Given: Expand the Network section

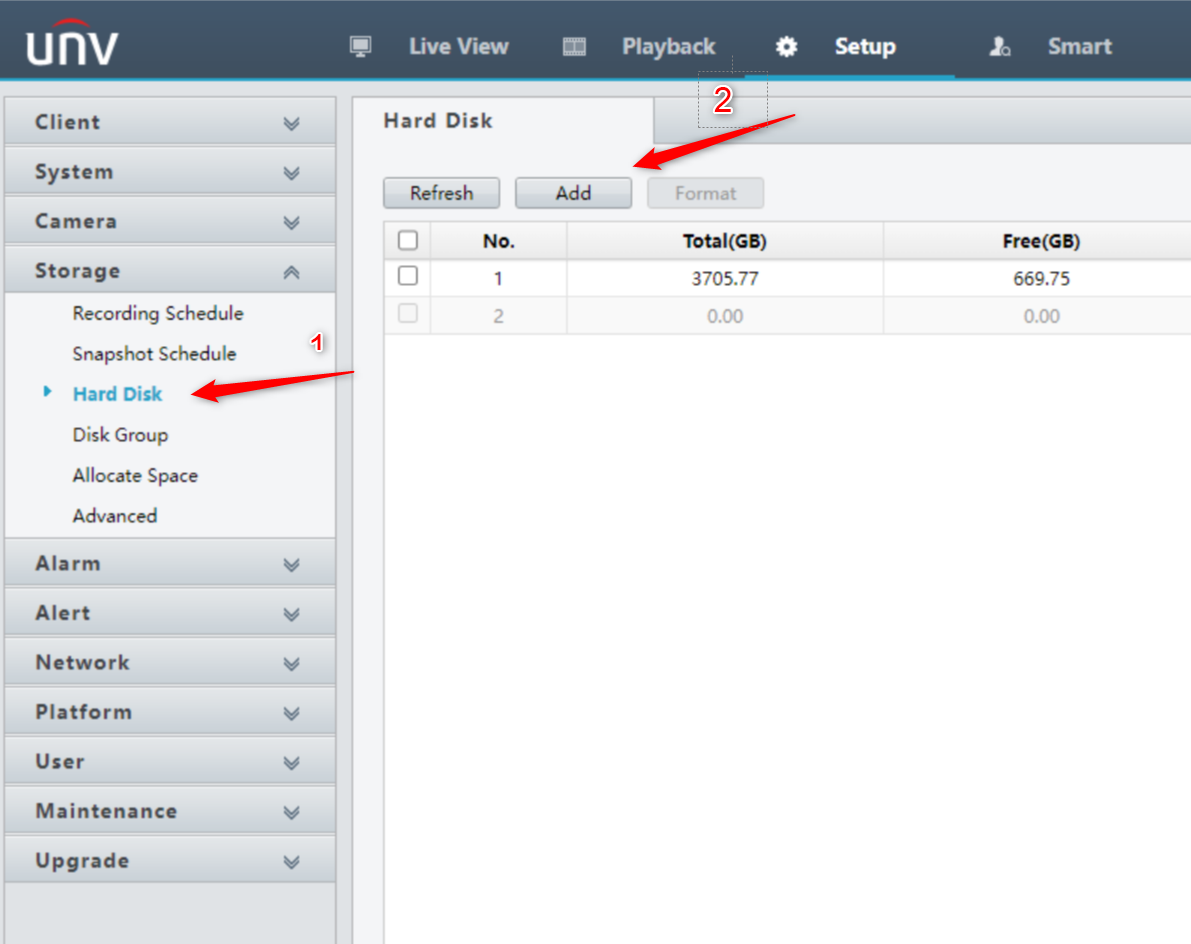Looking at the screenshot, I should click(291, 663).
